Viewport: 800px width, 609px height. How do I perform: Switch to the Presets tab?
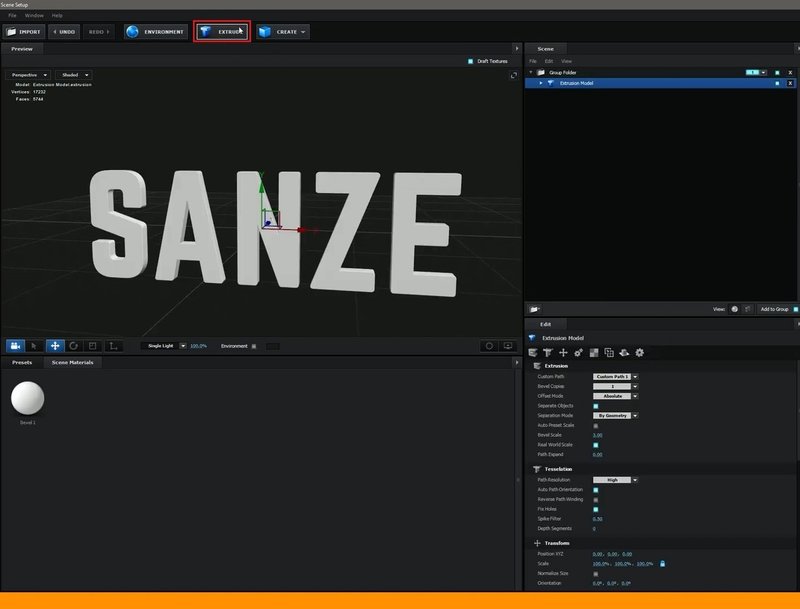[22, 363]
